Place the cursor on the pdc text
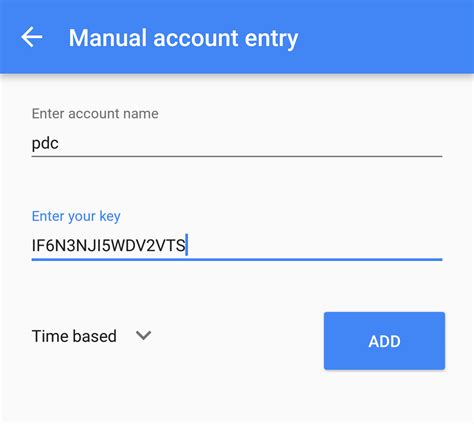Image resolution: width=474 pixels, height=424 pixels. click(45, 144)
